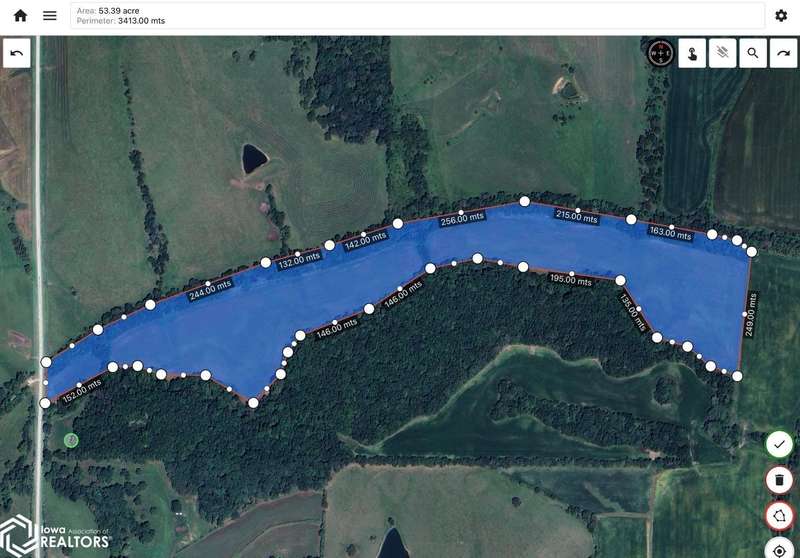The height and width of the screenshot is (558, 800).
Task: Click the 152.00 mts segment label
Action: pos(82,391)
